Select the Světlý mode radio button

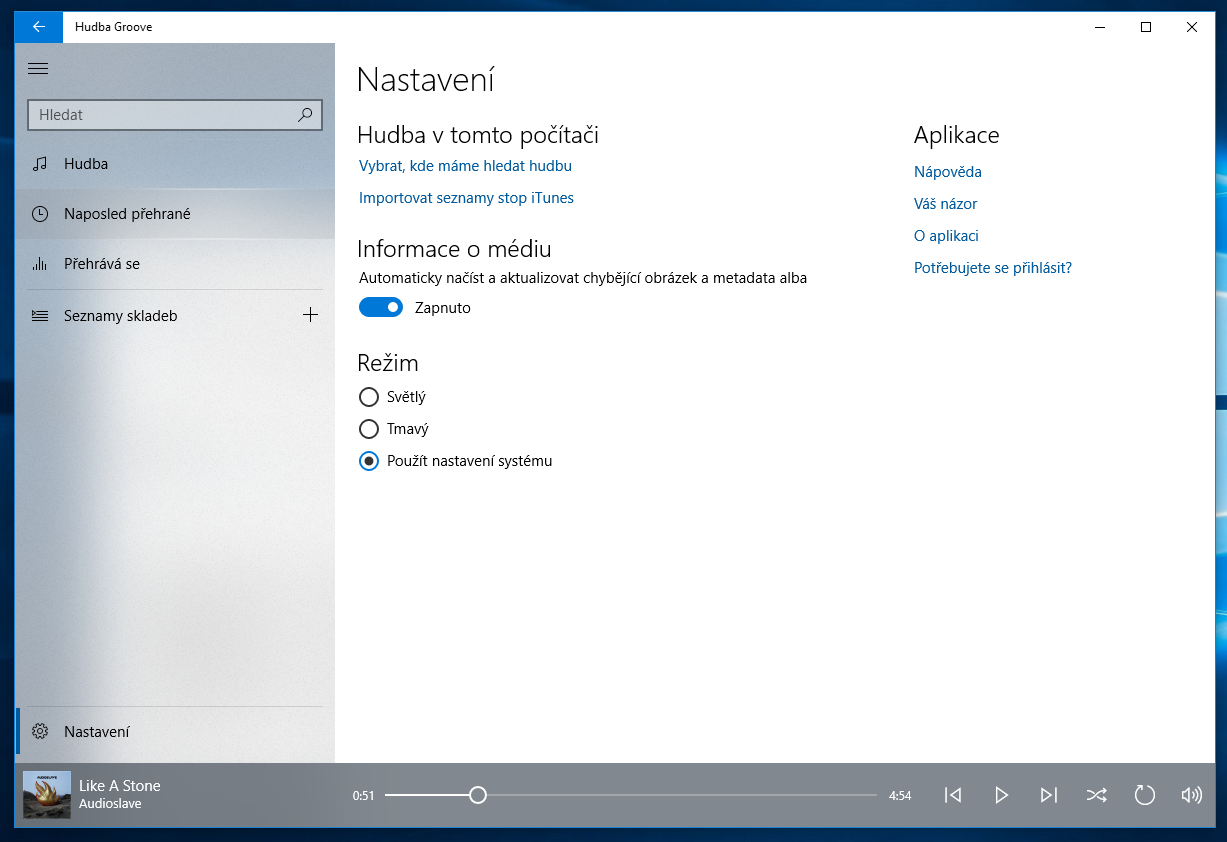click(369, 397)
